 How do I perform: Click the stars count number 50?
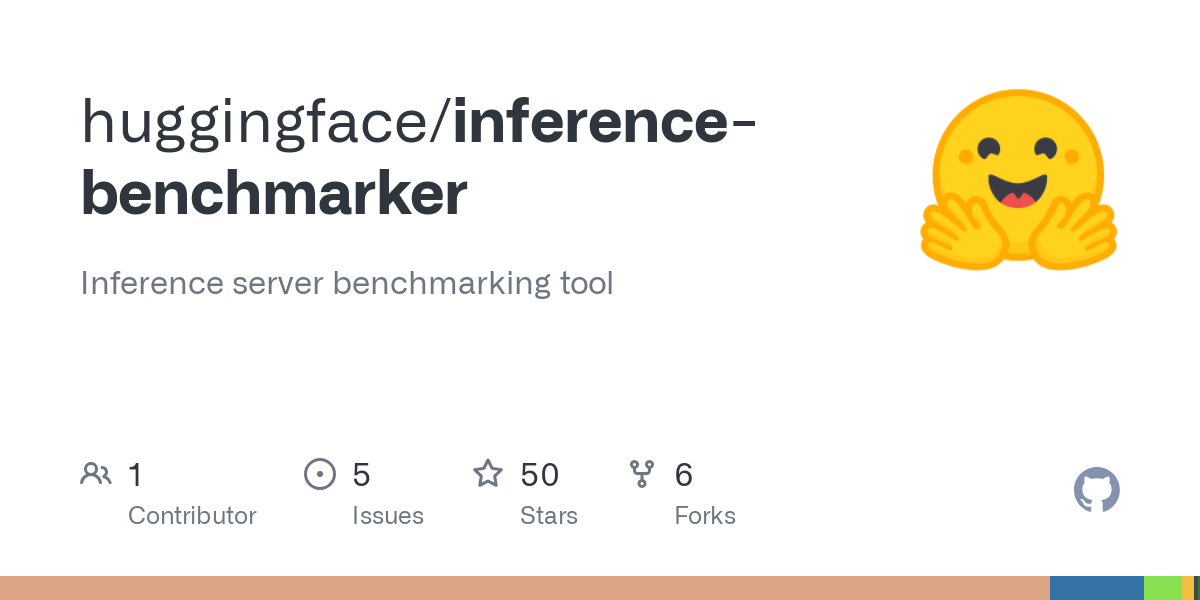pyautogui.click(x=539, y=474)
